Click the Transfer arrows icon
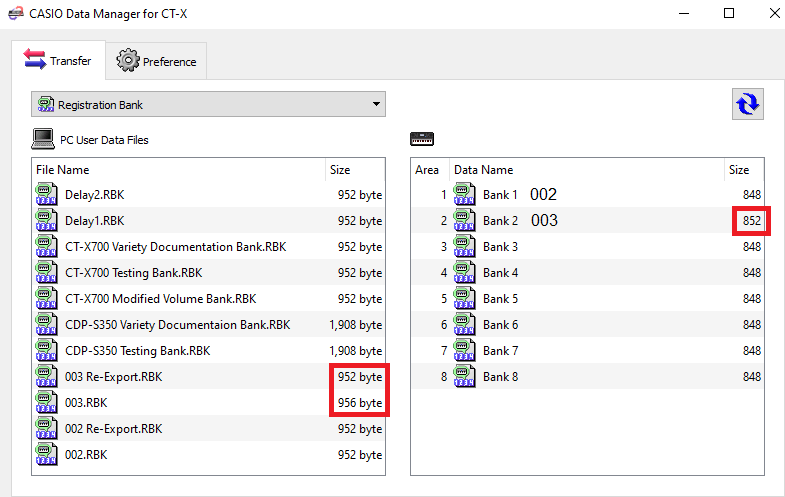785x497 pixels. pyautogui.click(x=35, y=59)
